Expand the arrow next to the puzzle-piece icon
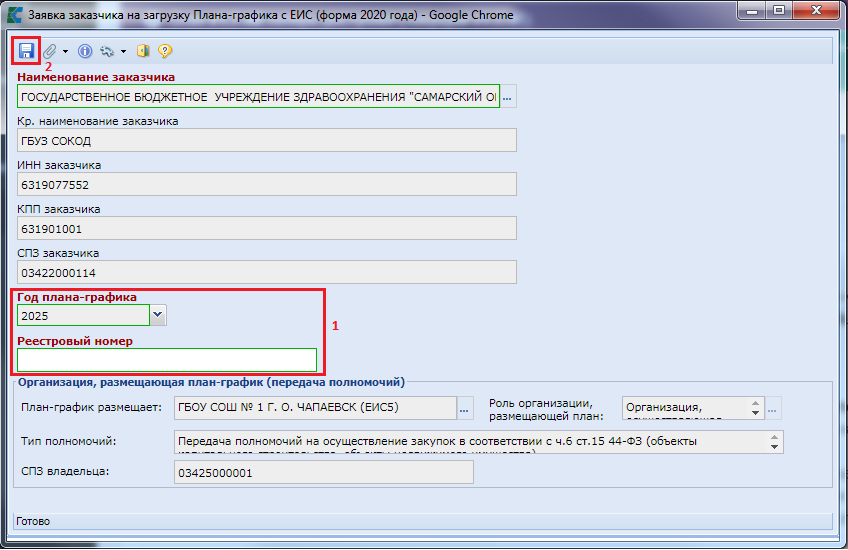The width and height of the screenshot is (848, 550). pos(123,51)
